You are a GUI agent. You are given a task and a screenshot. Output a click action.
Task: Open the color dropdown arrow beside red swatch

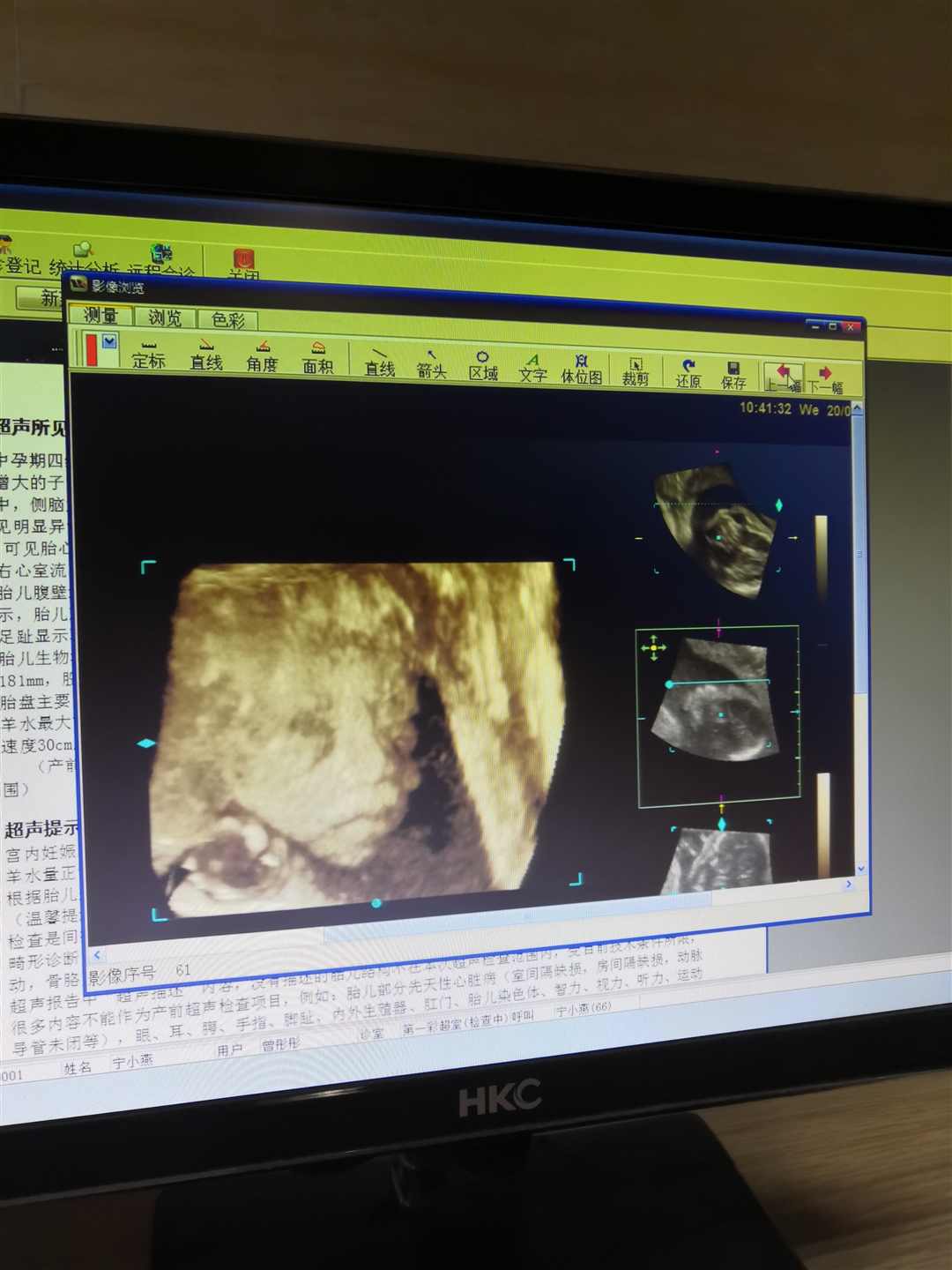tap(109, 341)
